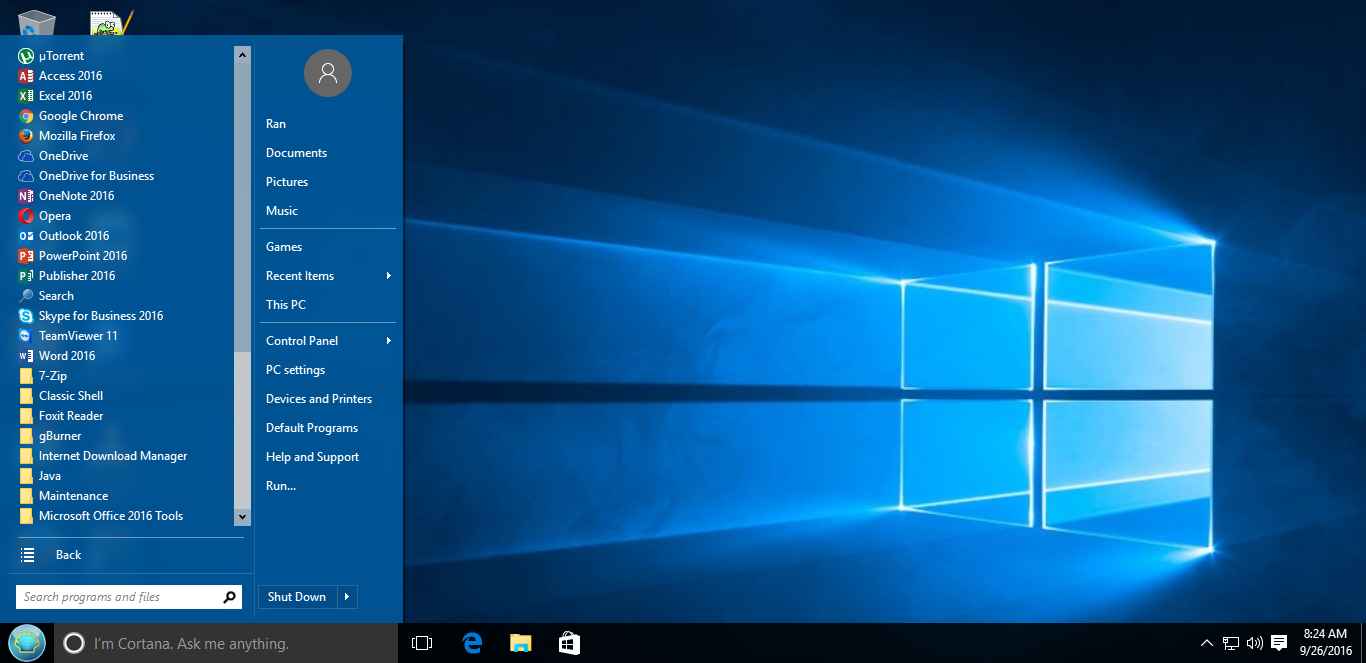The width and height of the screenshot is (1366, 663).
Task: Click the Shut Down button
Action: tap(297, 597)
